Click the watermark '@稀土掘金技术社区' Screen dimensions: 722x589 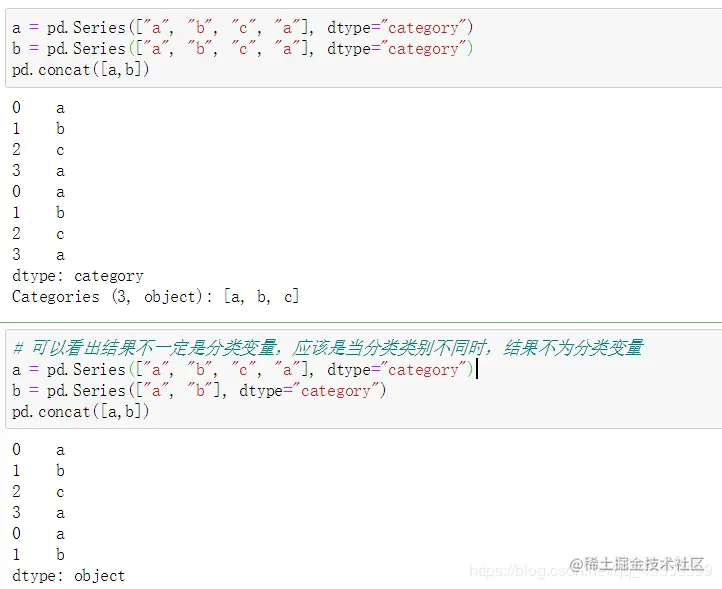pos(637,564)
